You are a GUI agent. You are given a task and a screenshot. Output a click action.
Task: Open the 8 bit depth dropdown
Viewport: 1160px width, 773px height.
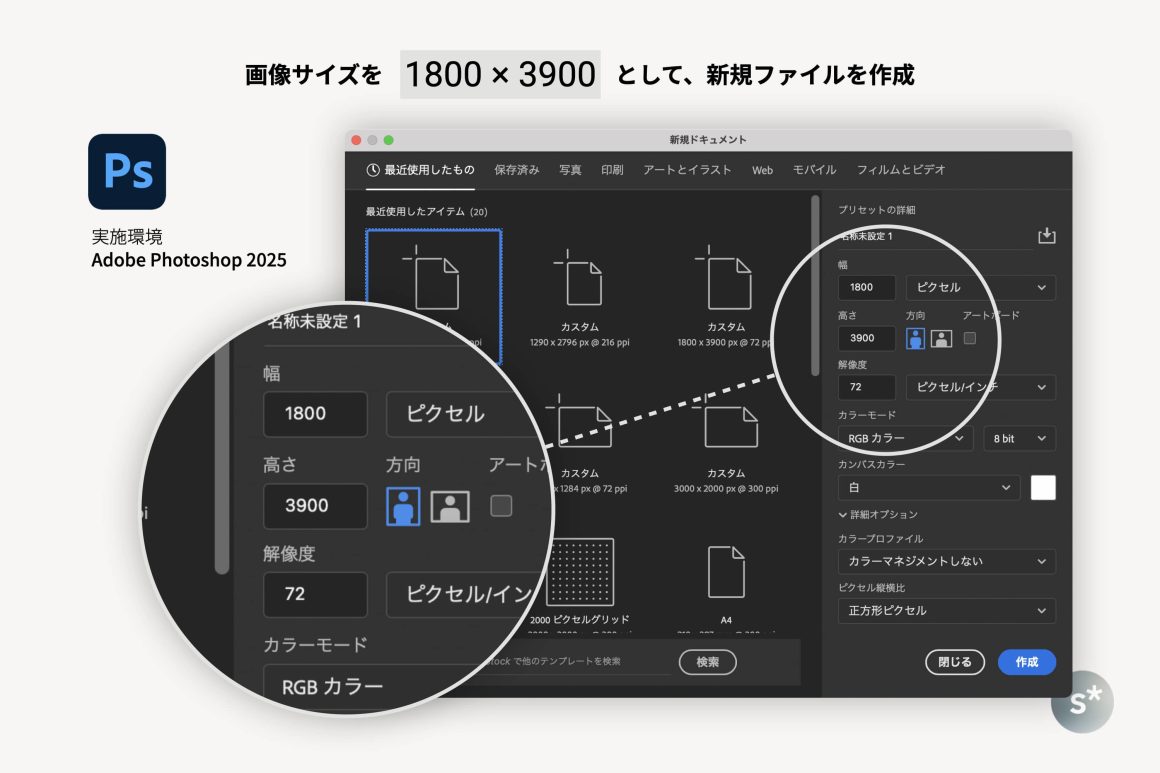coord(1019,438)
